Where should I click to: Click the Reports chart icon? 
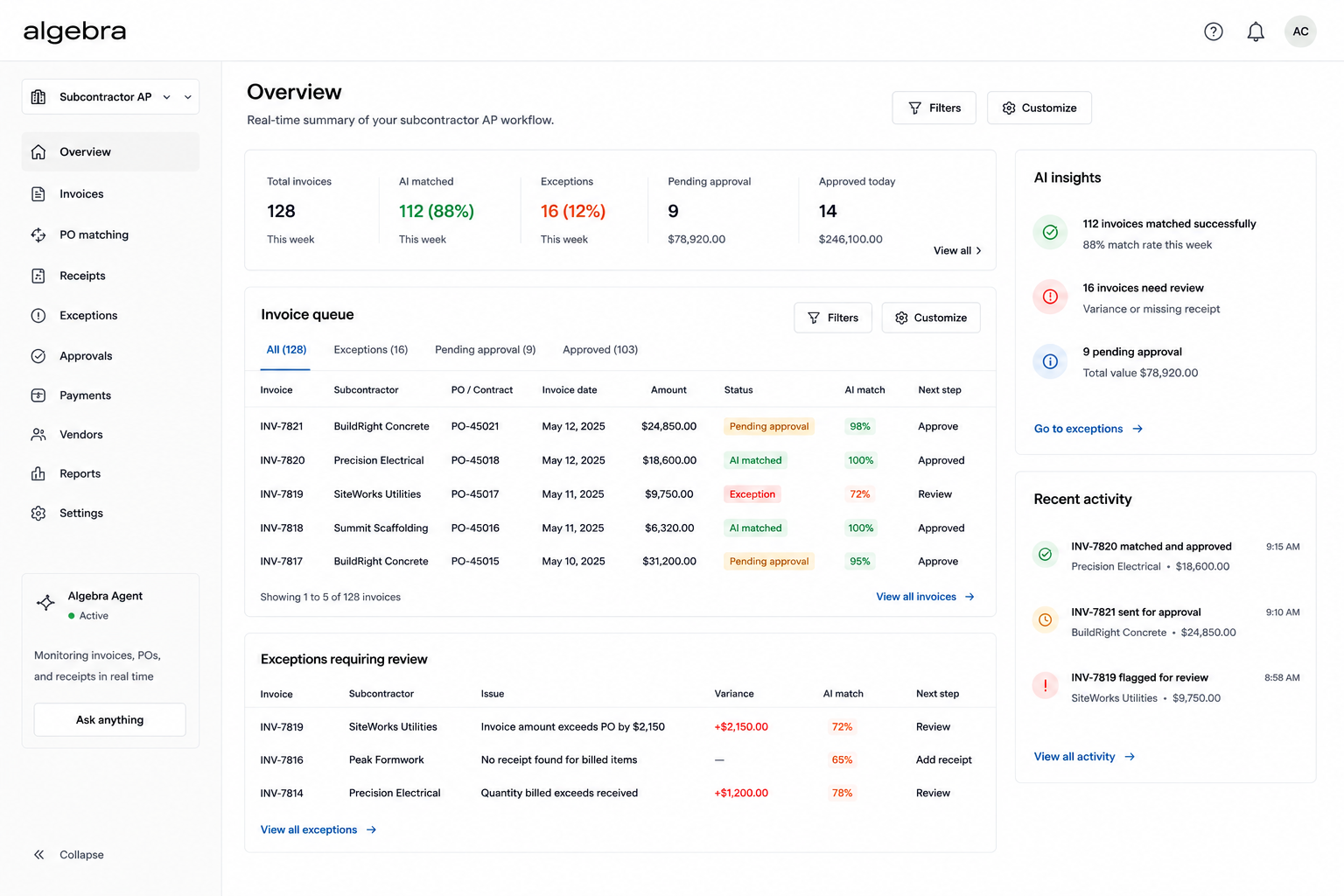[38, 473]
